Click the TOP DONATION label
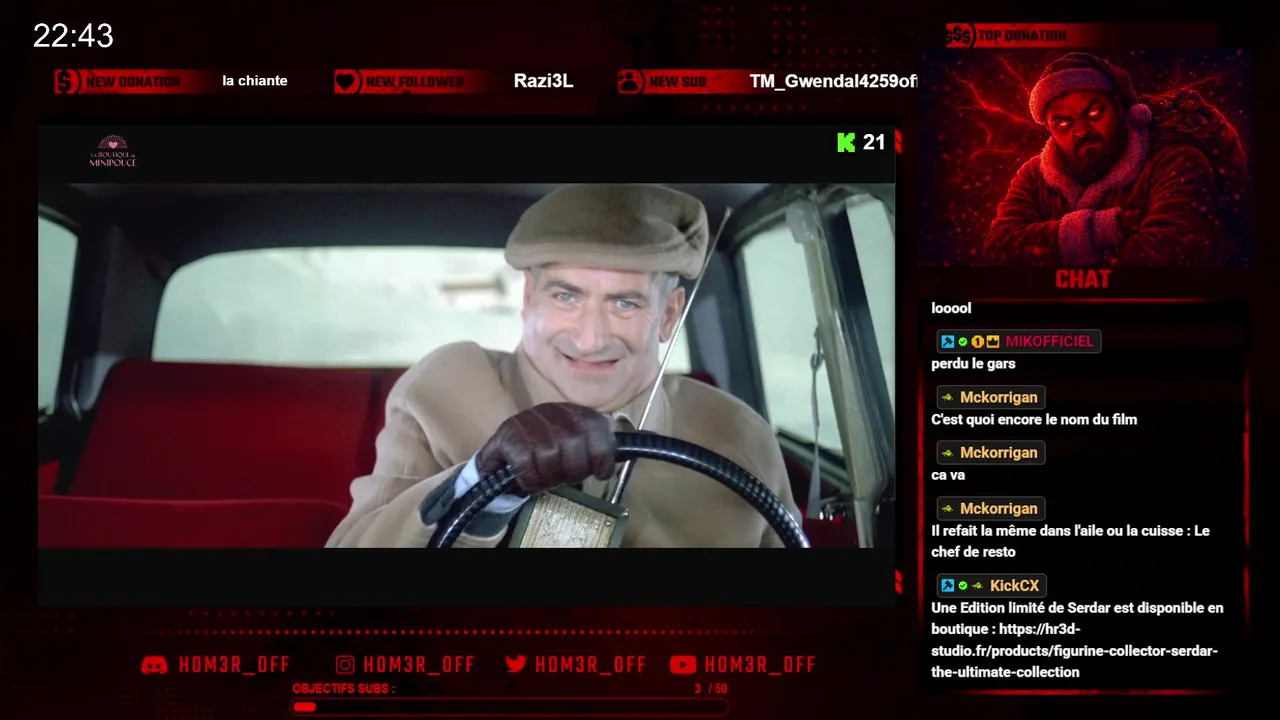1280x720 pixels. tap(1022, 36)
